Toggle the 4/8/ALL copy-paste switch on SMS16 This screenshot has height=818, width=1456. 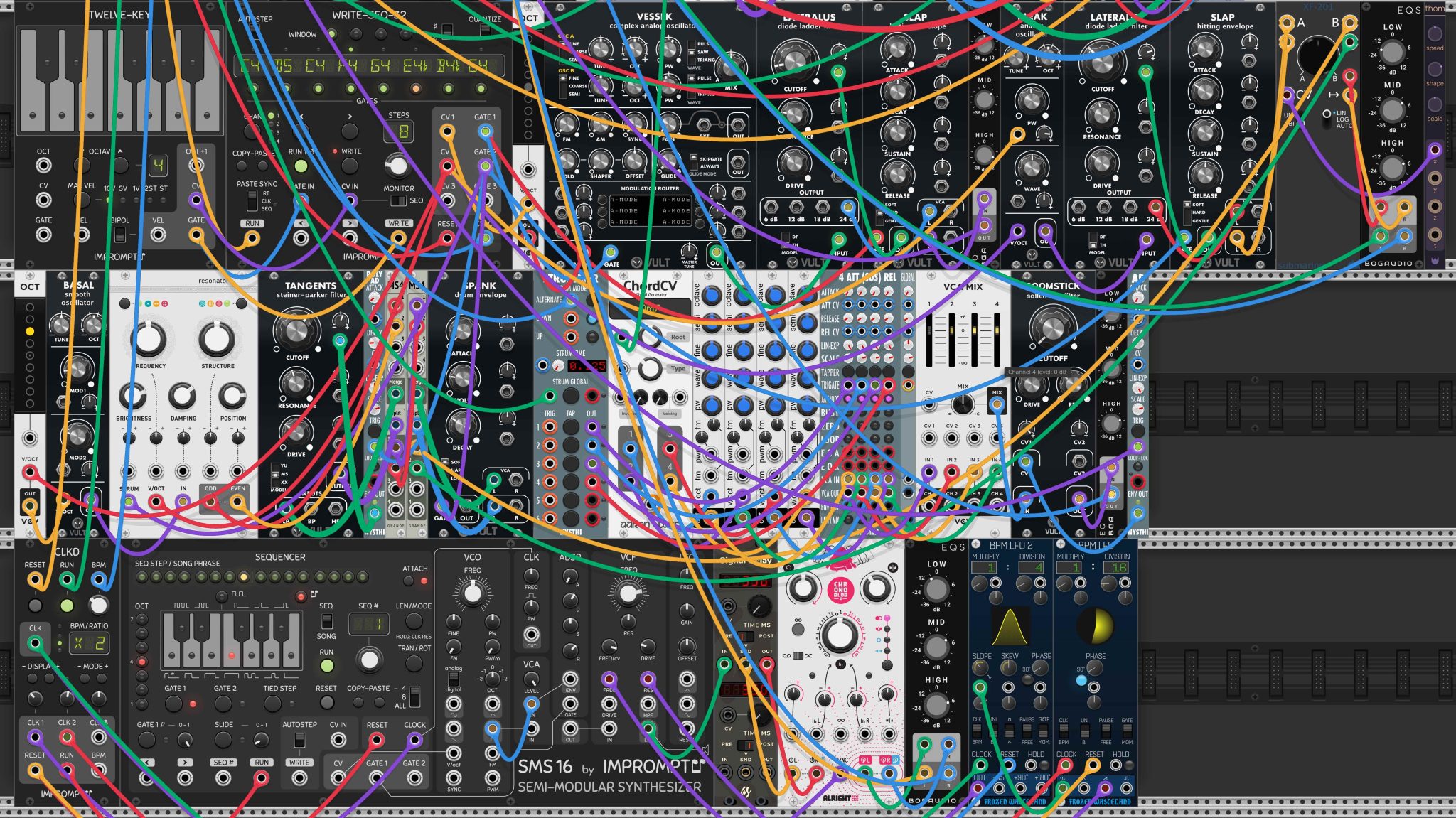pos(415,696)
